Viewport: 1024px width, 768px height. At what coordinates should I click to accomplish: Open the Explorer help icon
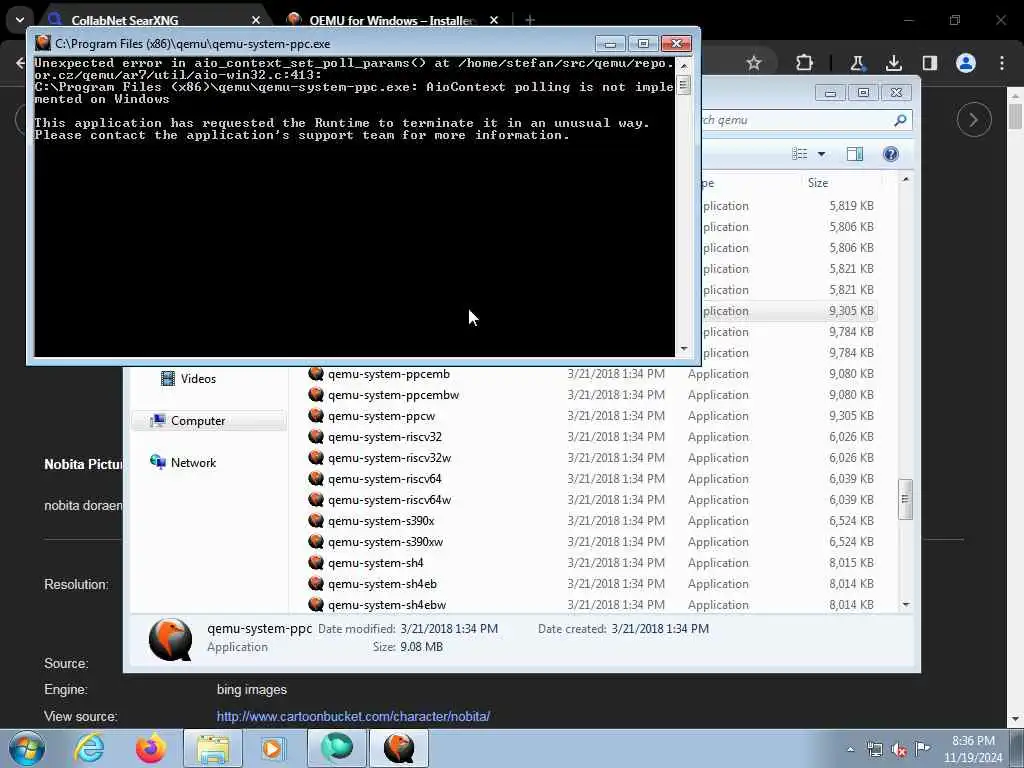coord(891,154)
